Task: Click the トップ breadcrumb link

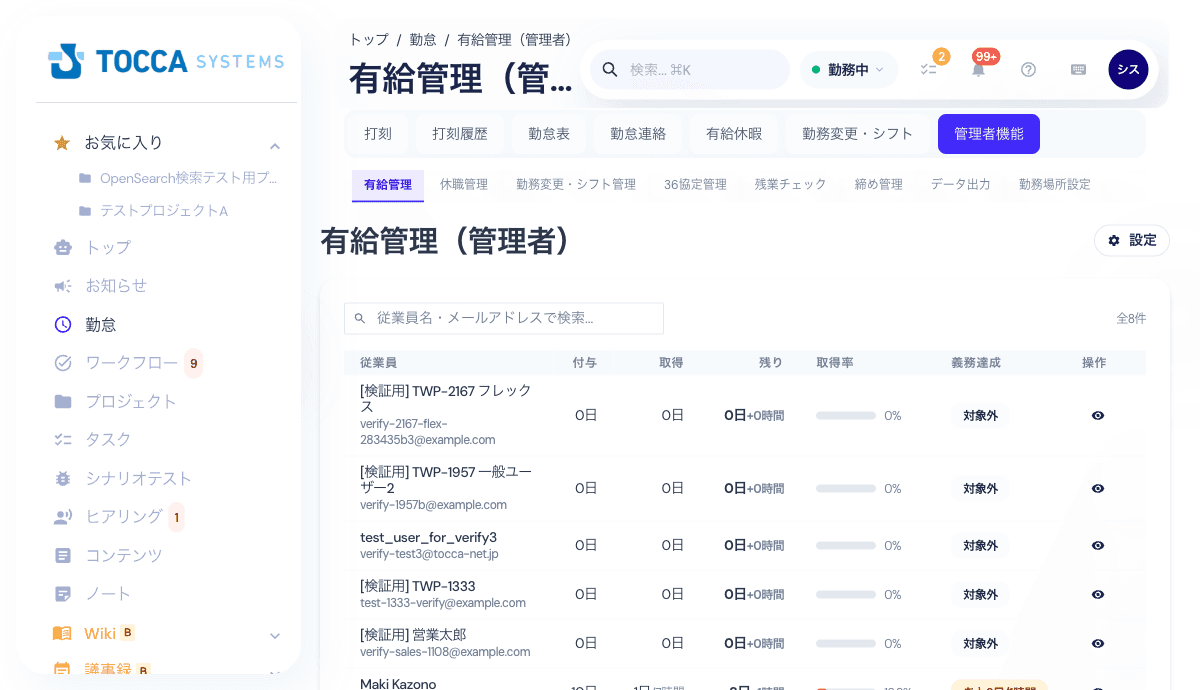Action: [369, 40]
